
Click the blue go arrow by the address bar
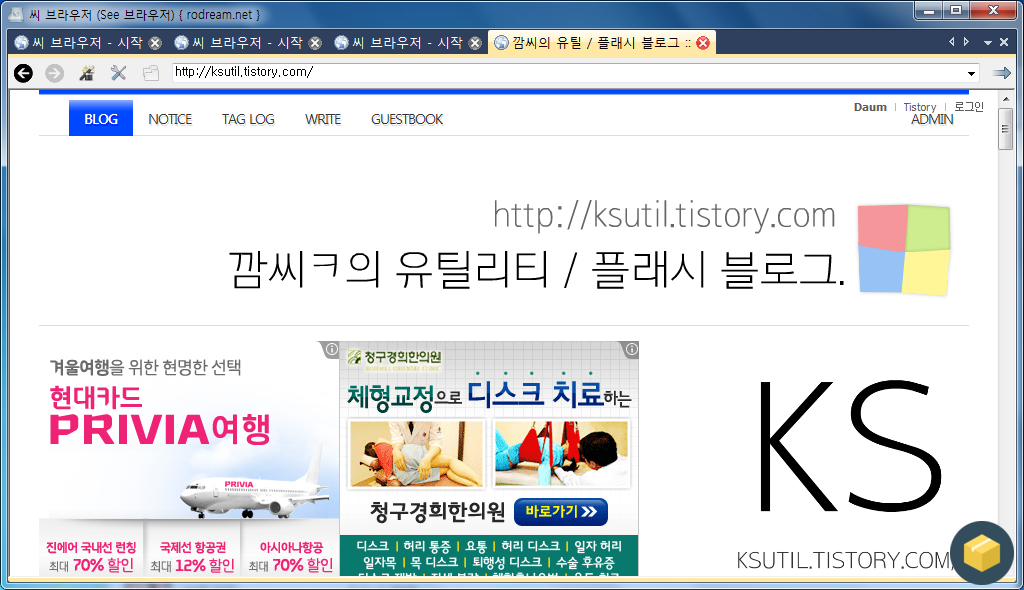[x=1002, y=73]
